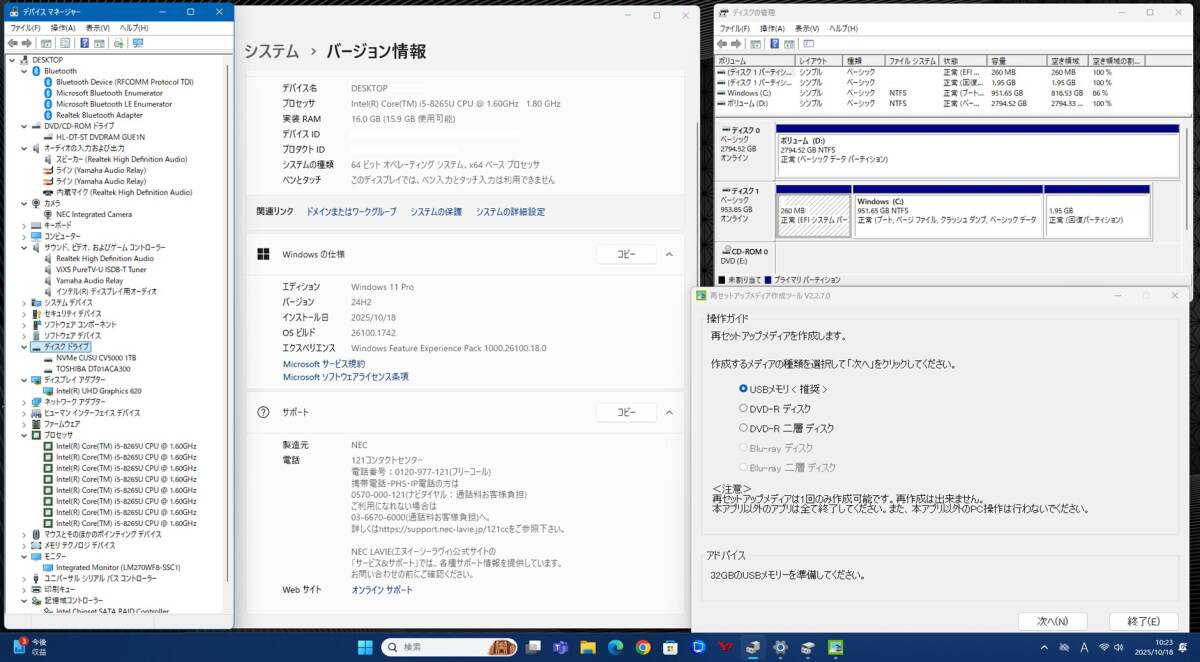Click the back arrow in Device Manager toolbar
Image resolution: width=1200 pixels, height=662 pixels.
[12, 44]
